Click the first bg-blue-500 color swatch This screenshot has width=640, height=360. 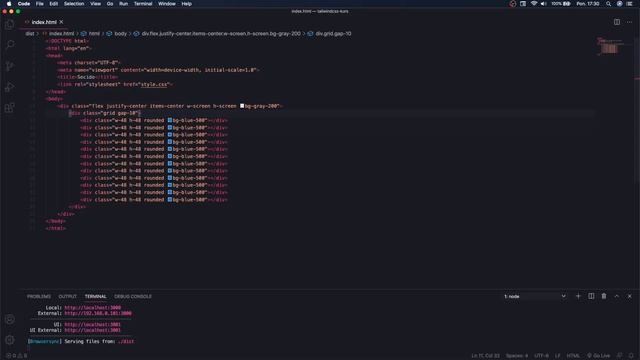(170, 120)
